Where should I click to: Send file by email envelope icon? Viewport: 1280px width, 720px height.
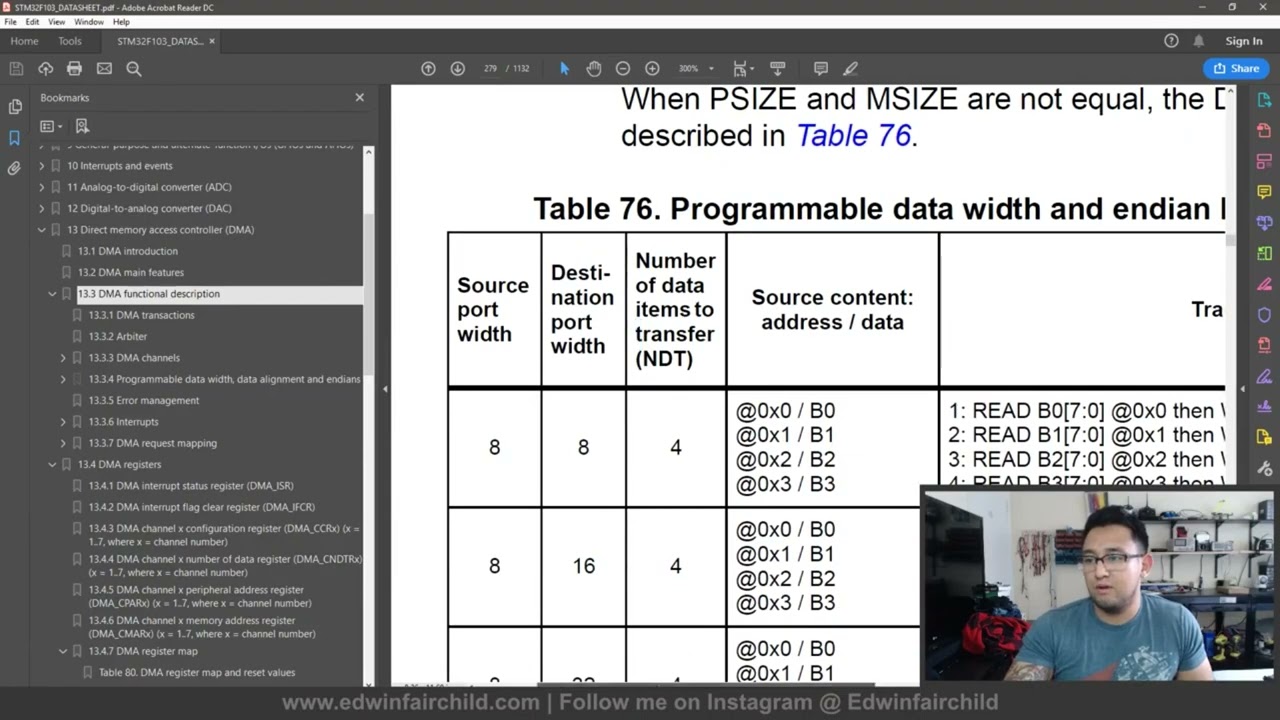(104, 68)
